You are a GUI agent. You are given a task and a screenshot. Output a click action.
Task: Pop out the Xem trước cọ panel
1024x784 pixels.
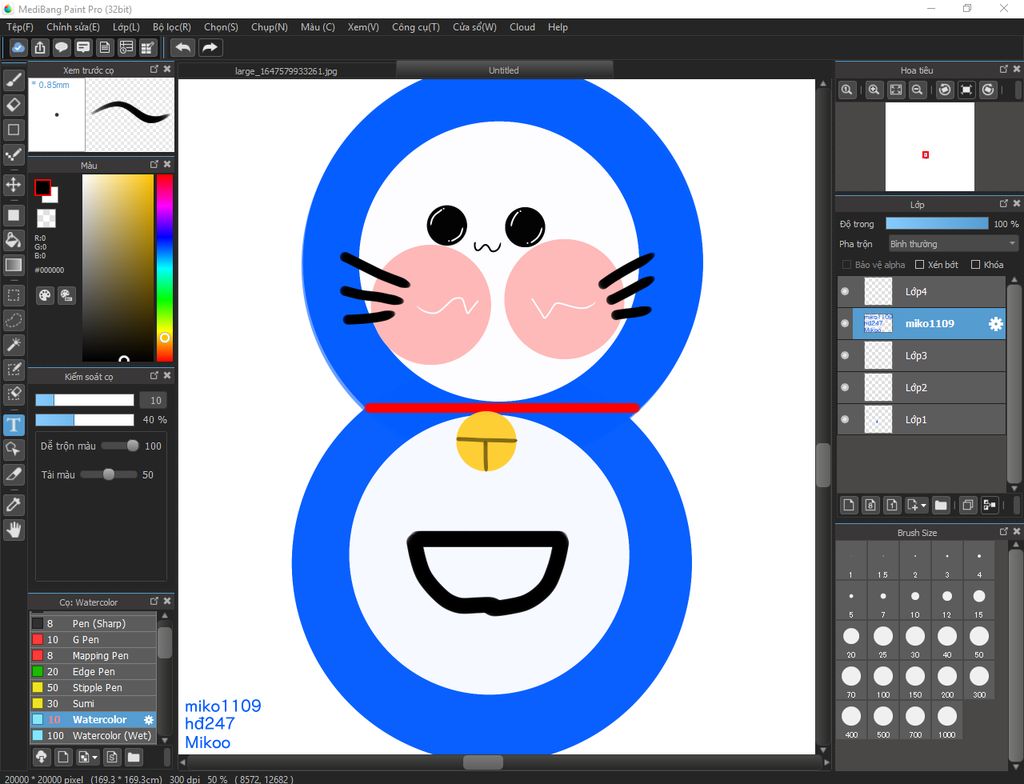coord(154,69)
